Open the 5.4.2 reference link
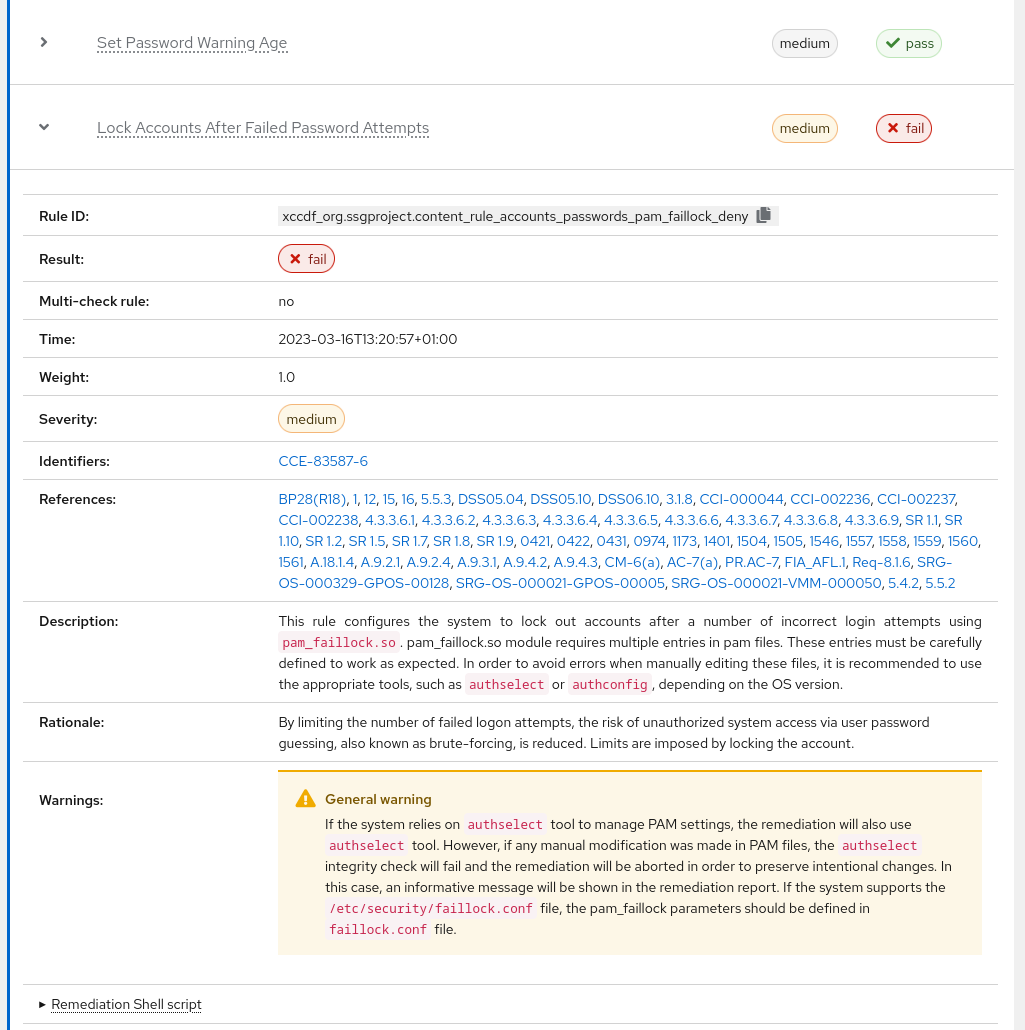This screenshot has height=1030, width=1025. (x=903, y=583)
